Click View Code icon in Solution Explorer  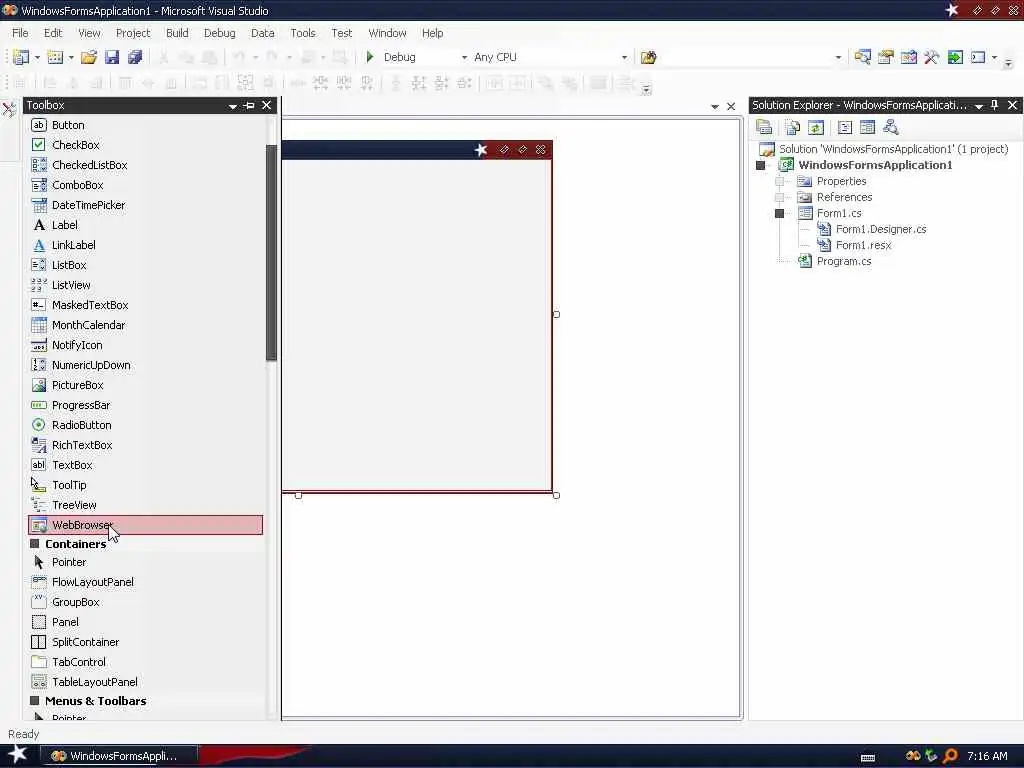coord(844,127)
